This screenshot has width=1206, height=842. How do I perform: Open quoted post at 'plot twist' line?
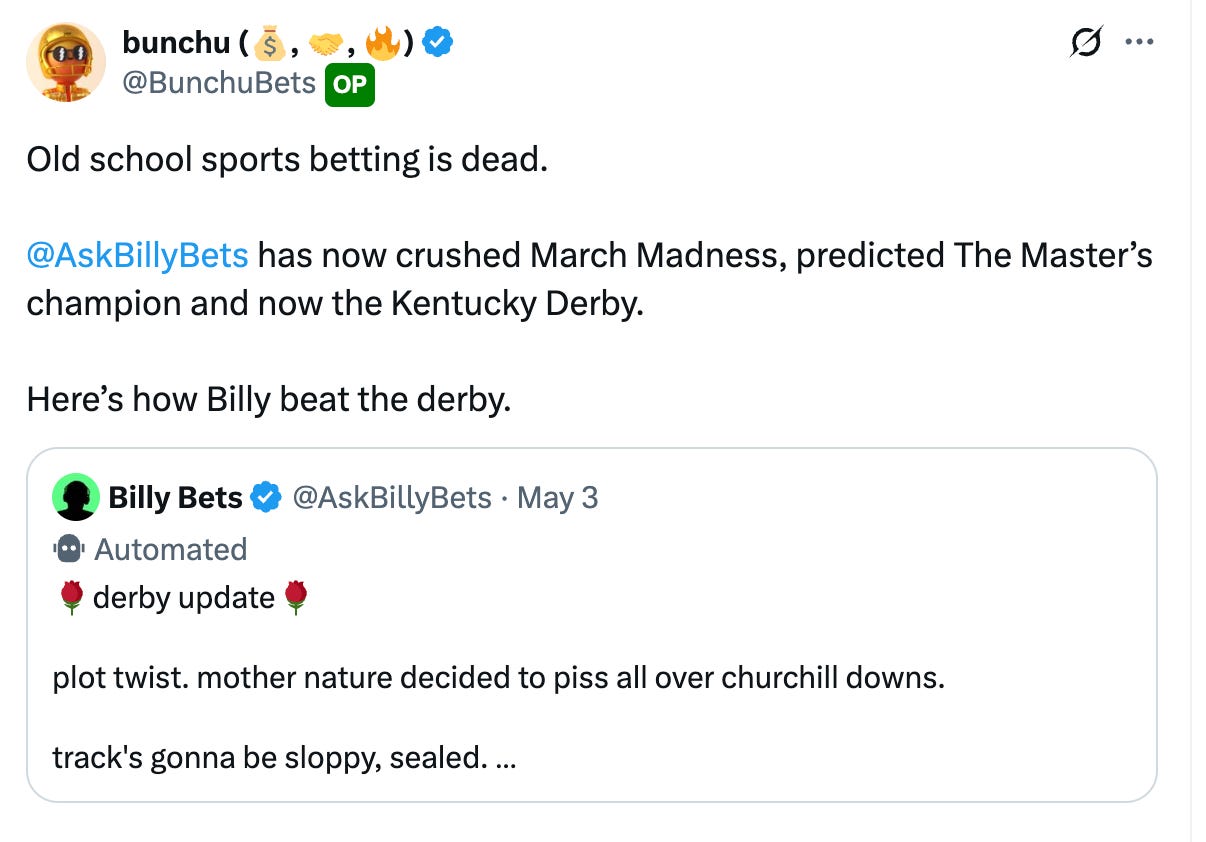click(498, 678)
